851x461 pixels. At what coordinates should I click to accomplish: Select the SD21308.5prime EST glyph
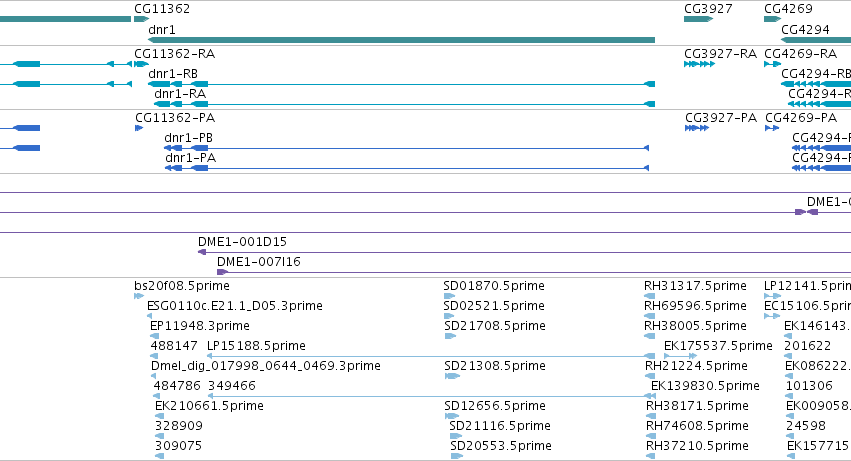[452, 376]
